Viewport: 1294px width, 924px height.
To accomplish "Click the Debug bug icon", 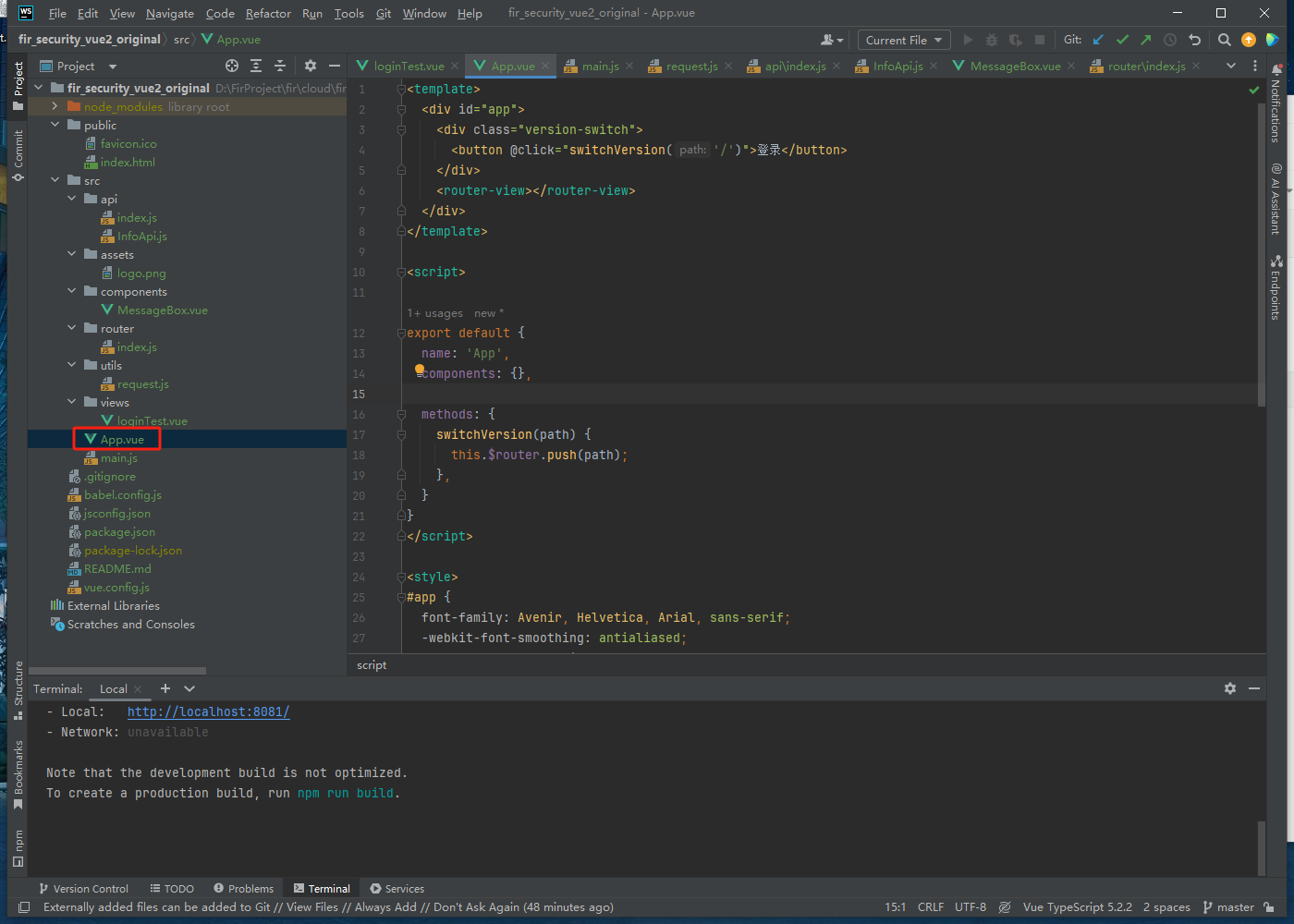I will (x=992, y=40).
